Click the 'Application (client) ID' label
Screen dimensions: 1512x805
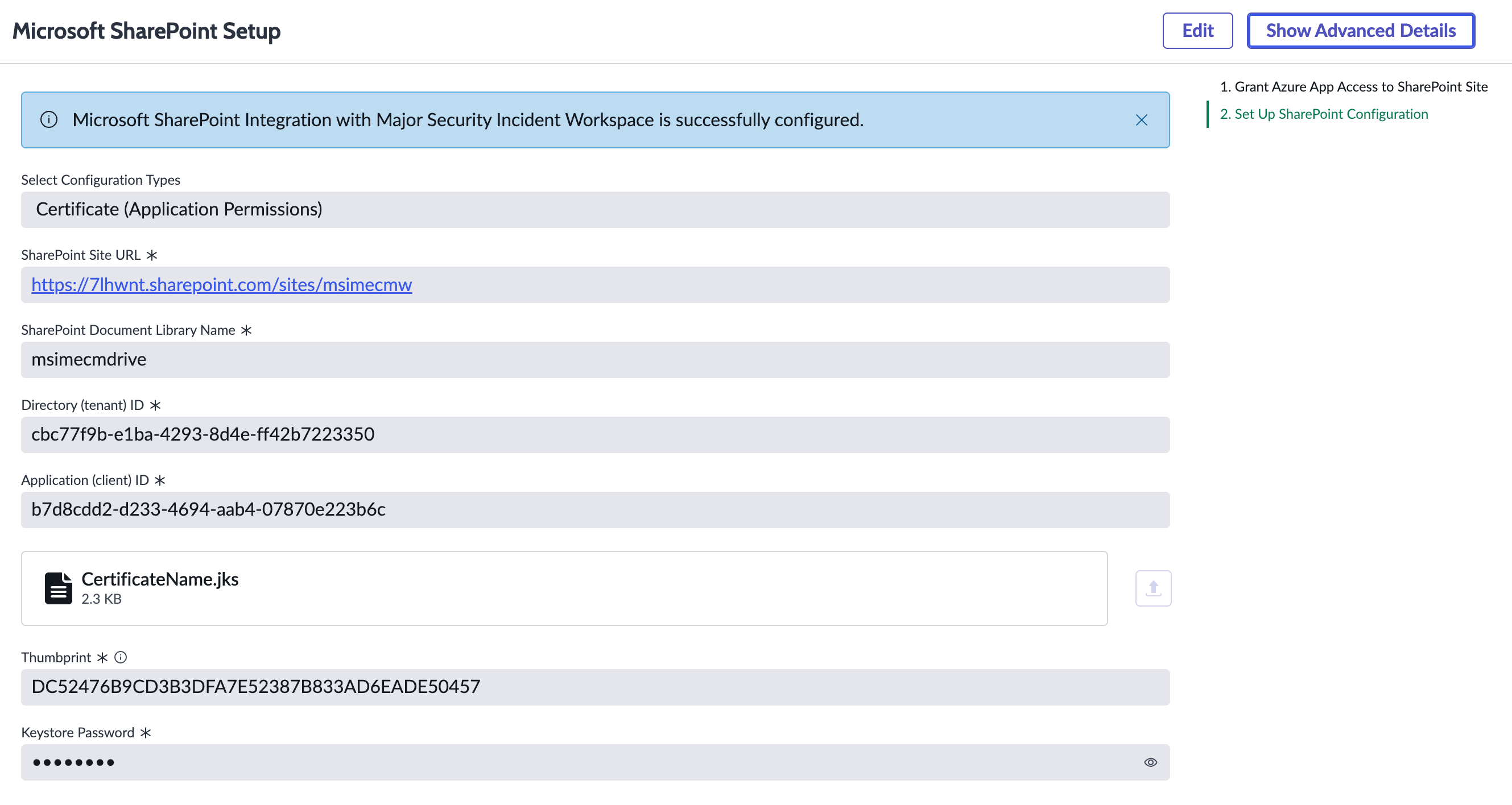pyautogui.click(x=85, y=480)
